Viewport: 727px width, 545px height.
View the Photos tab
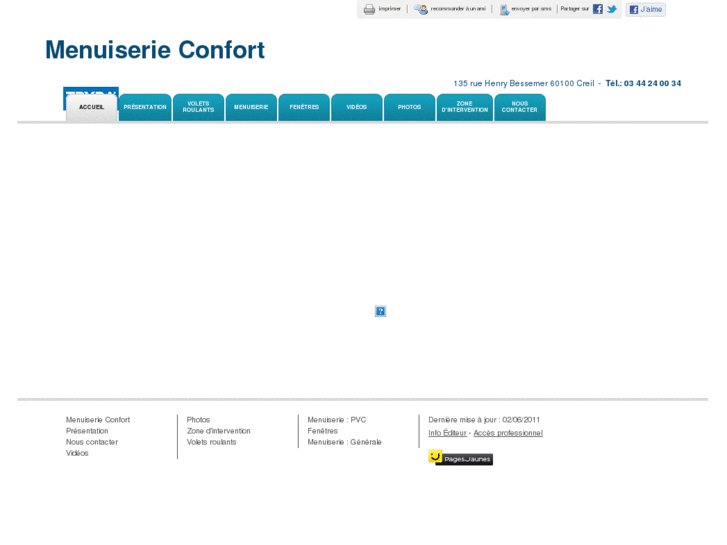pos(410,107)
